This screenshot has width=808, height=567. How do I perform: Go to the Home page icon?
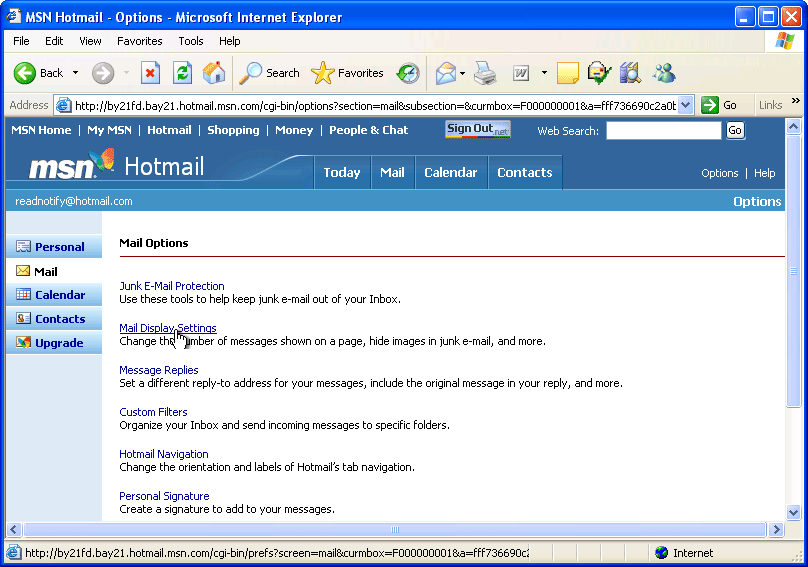pyautogui.click(x=214, y=73)
